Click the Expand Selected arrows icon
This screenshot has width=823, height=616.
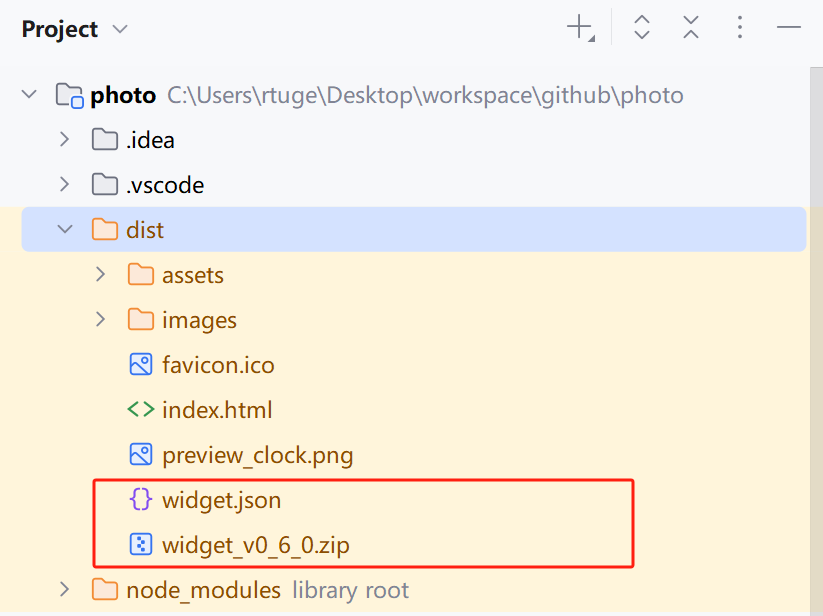(x=642, y=27)
